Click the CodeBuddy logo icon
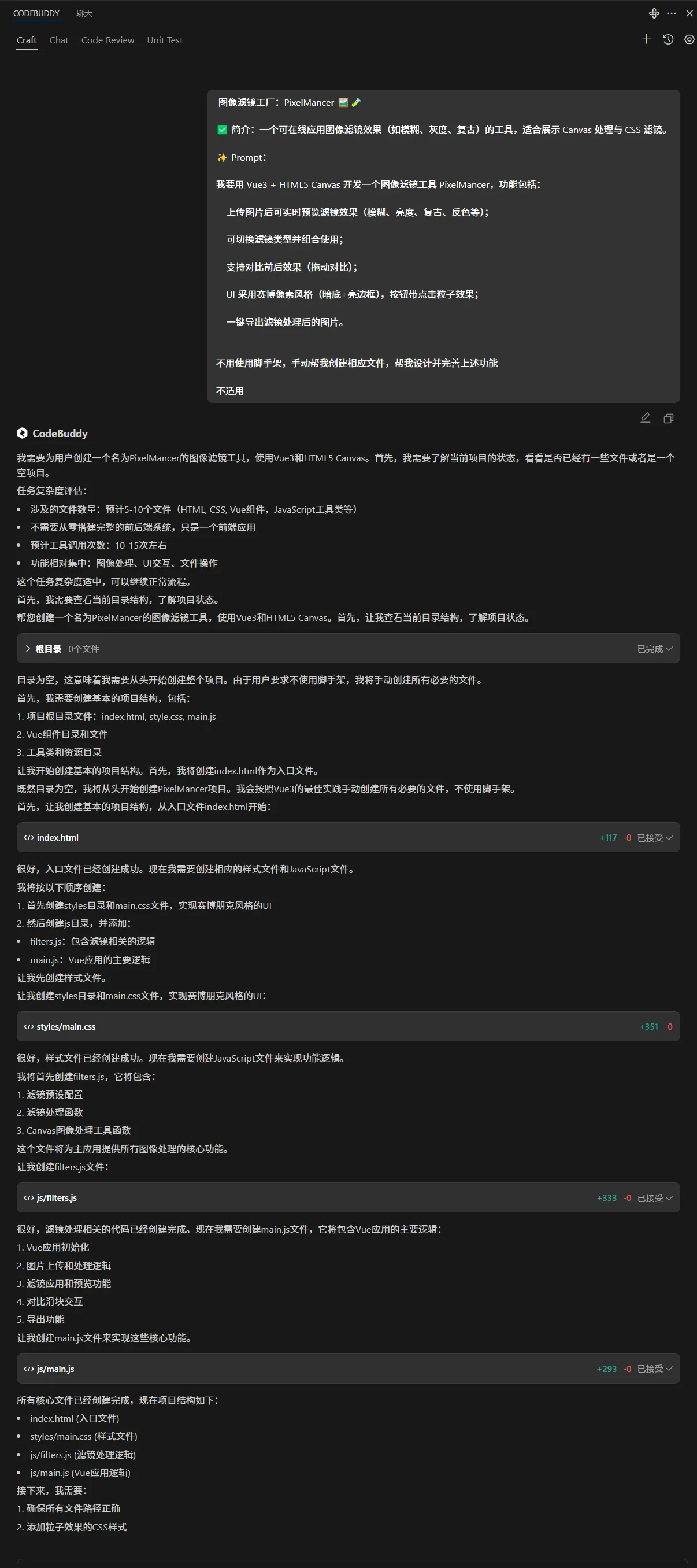This screenshot has width=697, height=1568. 23,433
